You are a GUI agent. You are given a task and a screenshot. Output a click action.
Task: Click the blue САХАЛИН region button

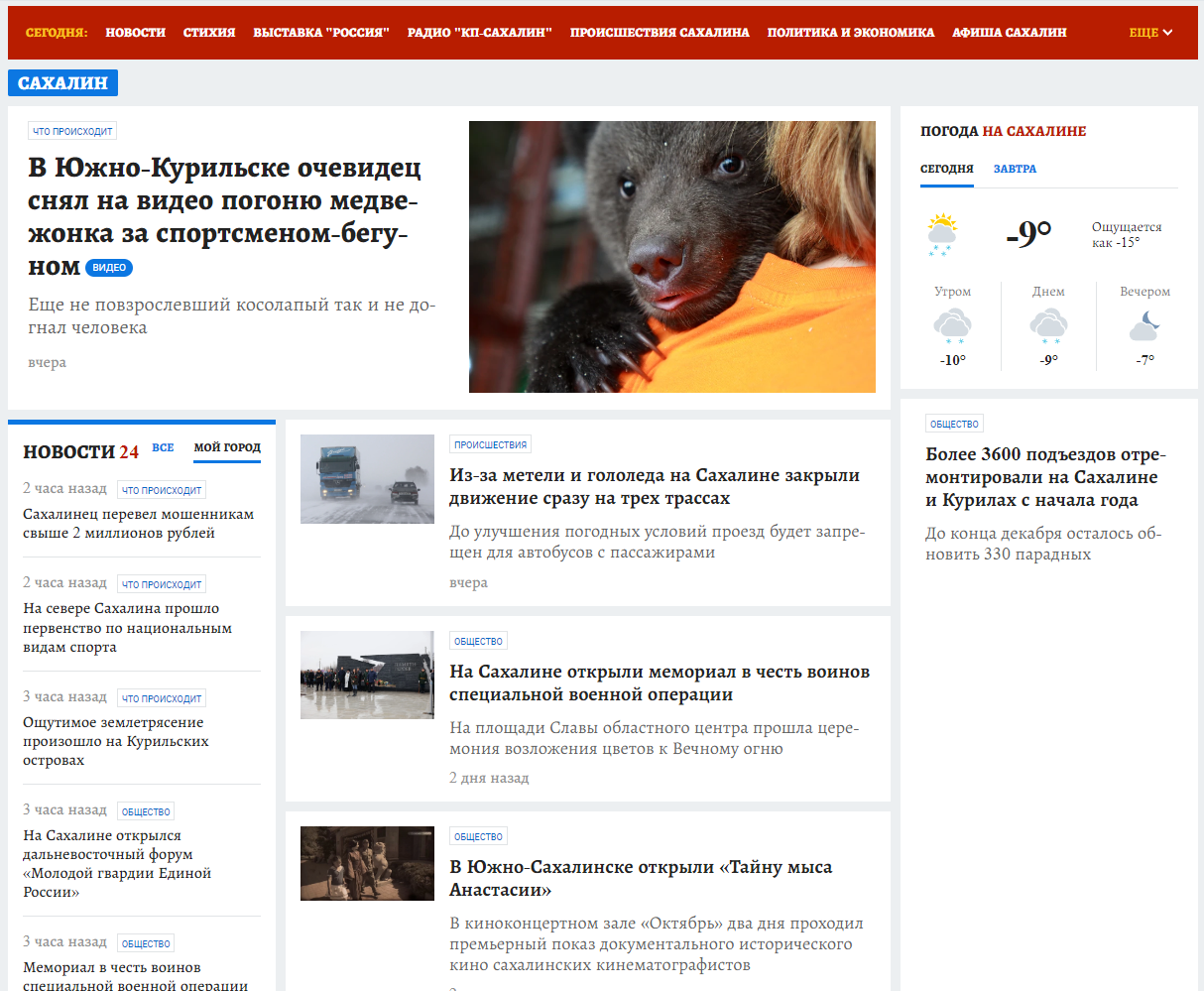coord(62,83)
